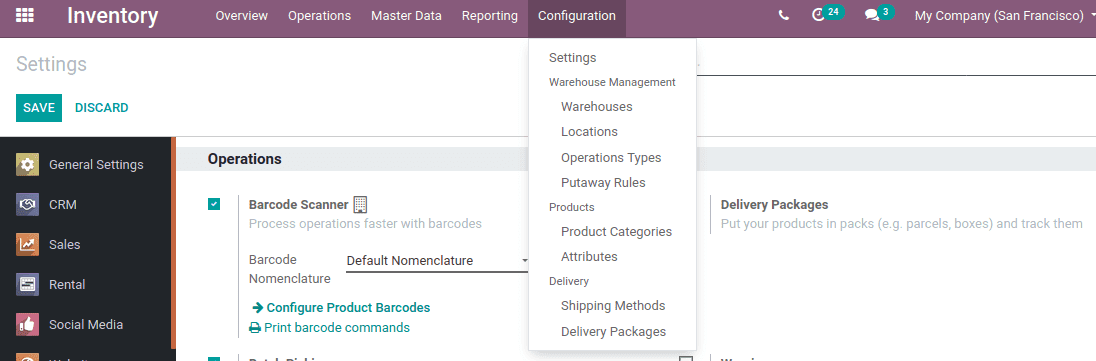Click the Inventory app title
The image size is (1096, 361).
click(113, 15)
